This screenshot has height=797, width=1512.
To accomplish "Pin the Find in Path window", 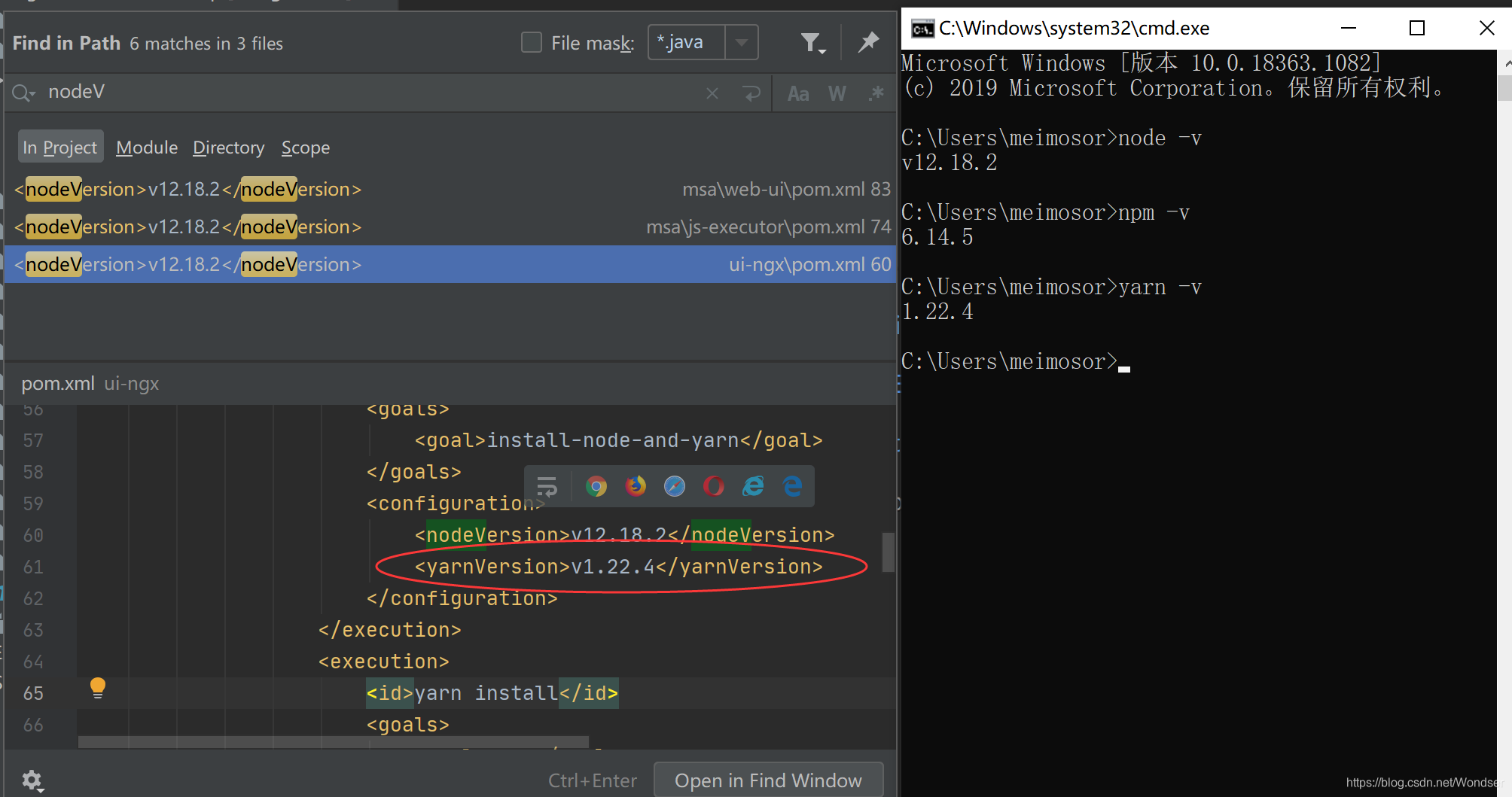I will [x=868, y=42].
